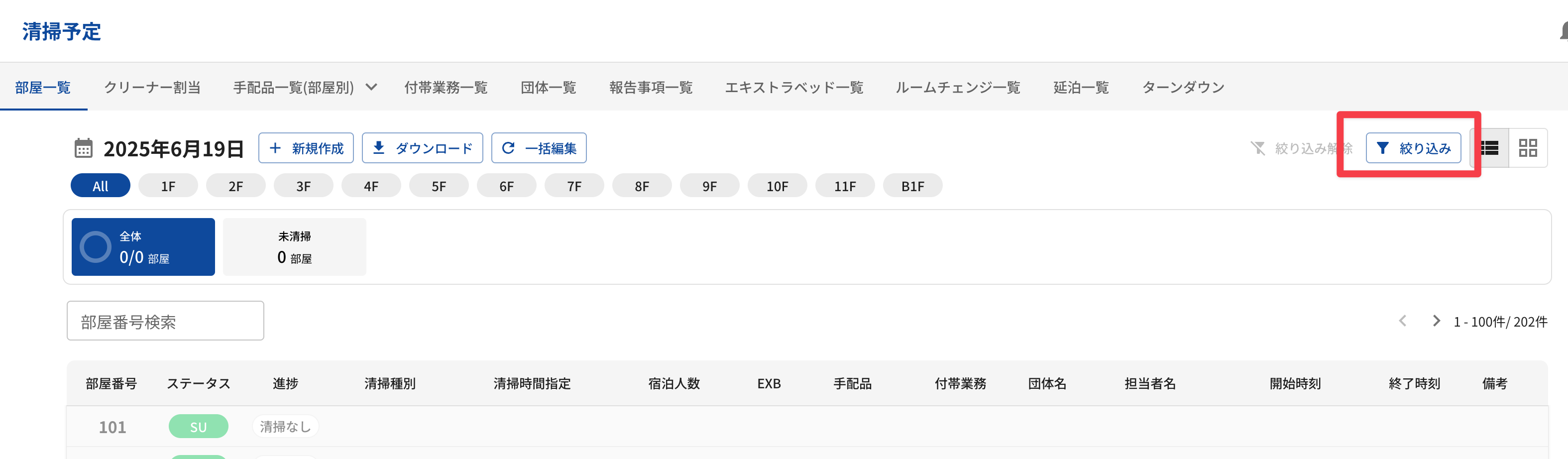Image resolution: width=1568 pixels, height=459 pixels.
Task: Expand the 手配品一覧(部屋別) dropdown arrow
Action: pyautogui.click(x=371, y=87)
